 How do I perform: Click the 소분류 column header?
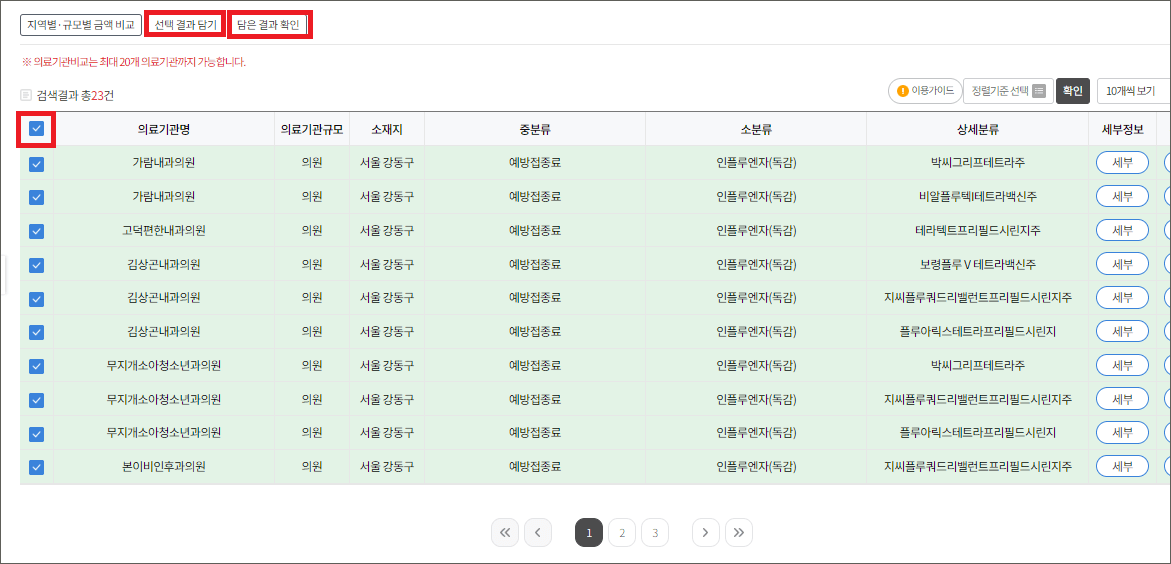point(756,129)
